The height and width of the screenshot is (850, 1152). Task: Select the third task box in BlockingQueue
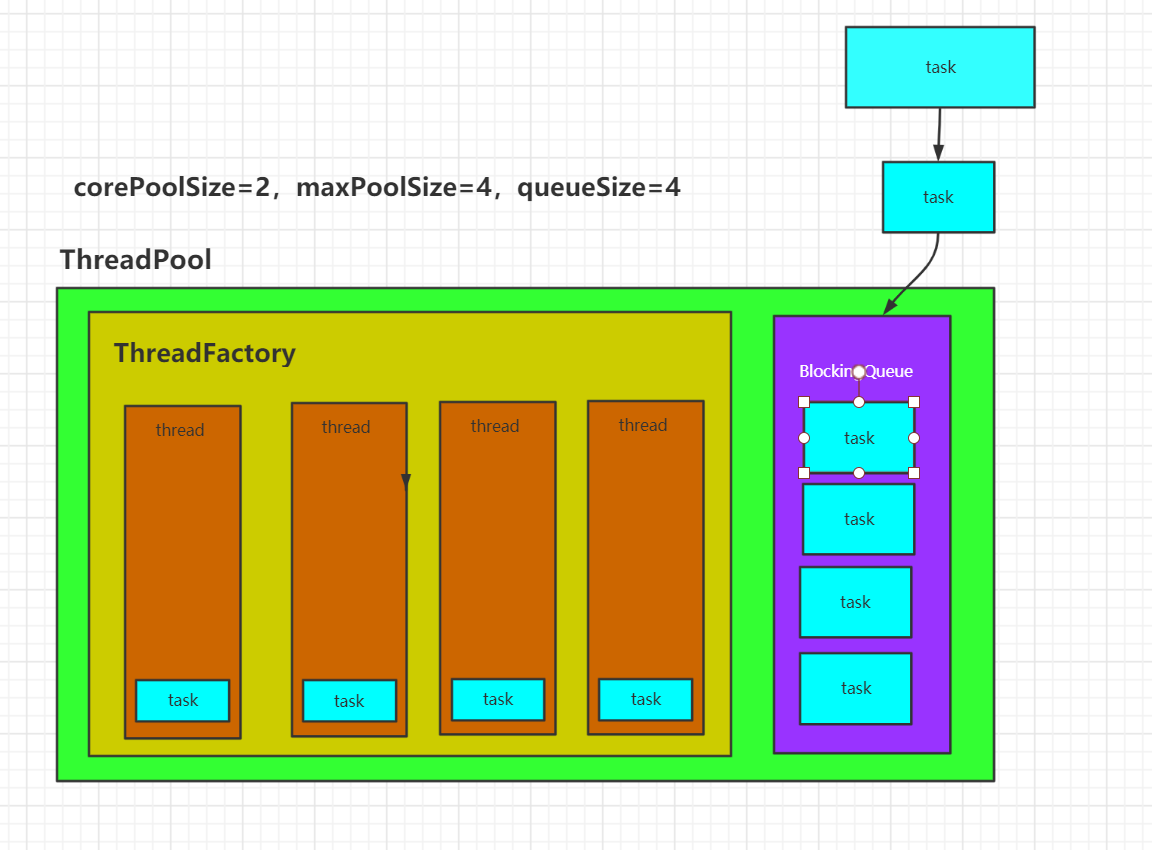point(855,602)
